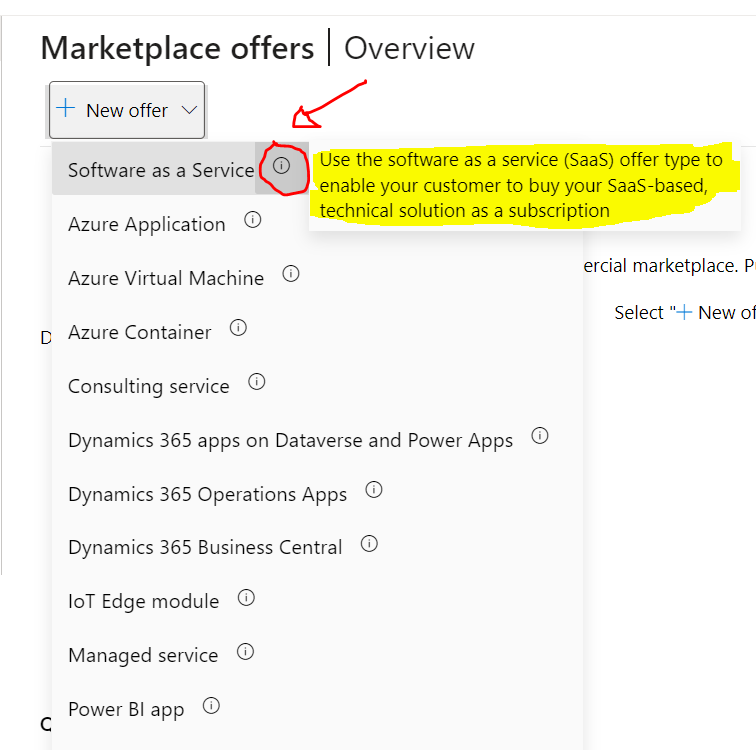The image size is (756, 750).
Task: Click the info icon for Dynamics 365 apps on Dataverse
Action: (540, 436)
